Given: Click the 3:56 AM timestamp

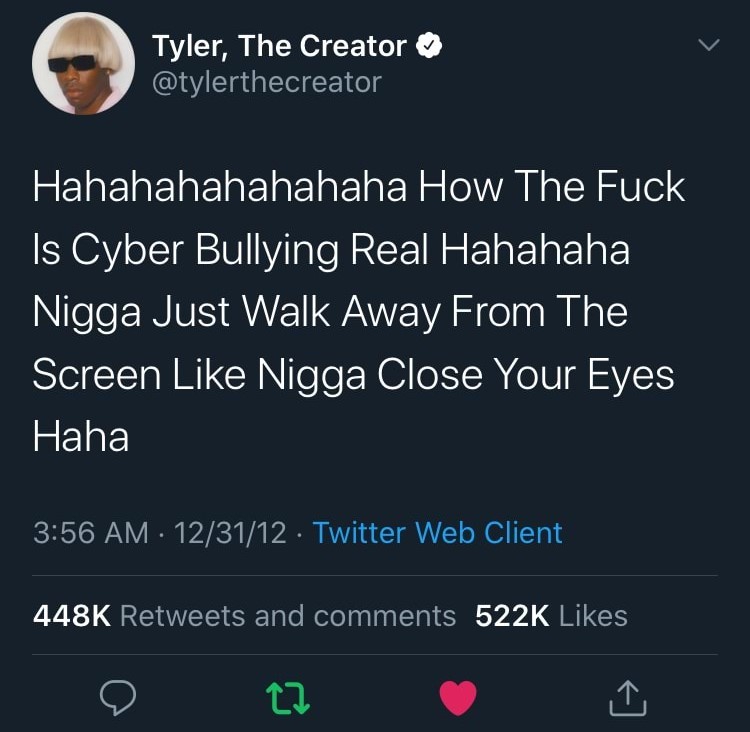Looking at the screenshot, I should click(91, 532).
